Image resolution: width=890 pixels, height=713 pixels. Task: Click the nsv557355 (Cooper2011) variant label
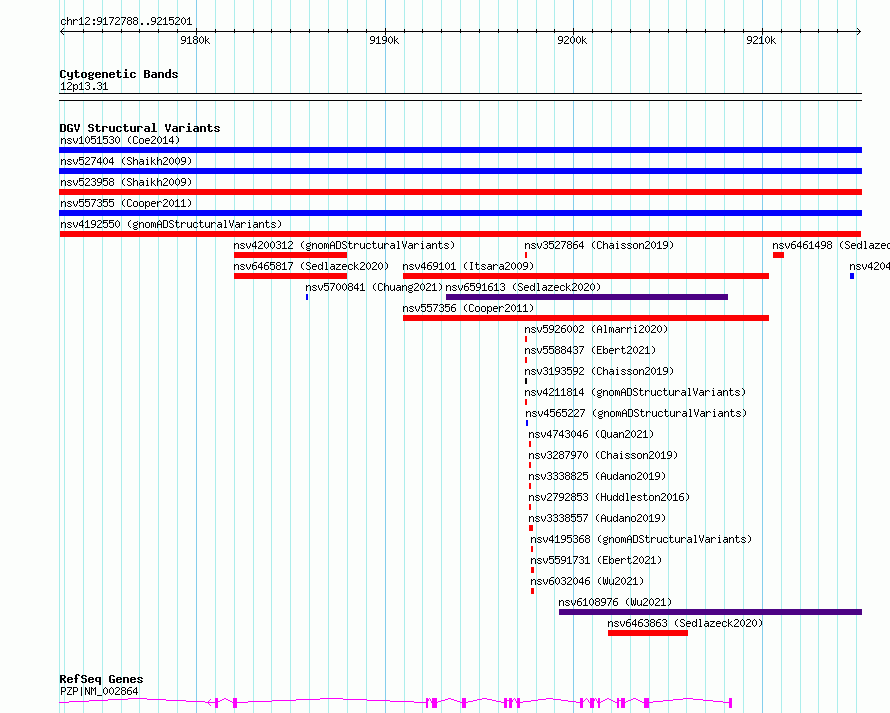click(126, 203)
